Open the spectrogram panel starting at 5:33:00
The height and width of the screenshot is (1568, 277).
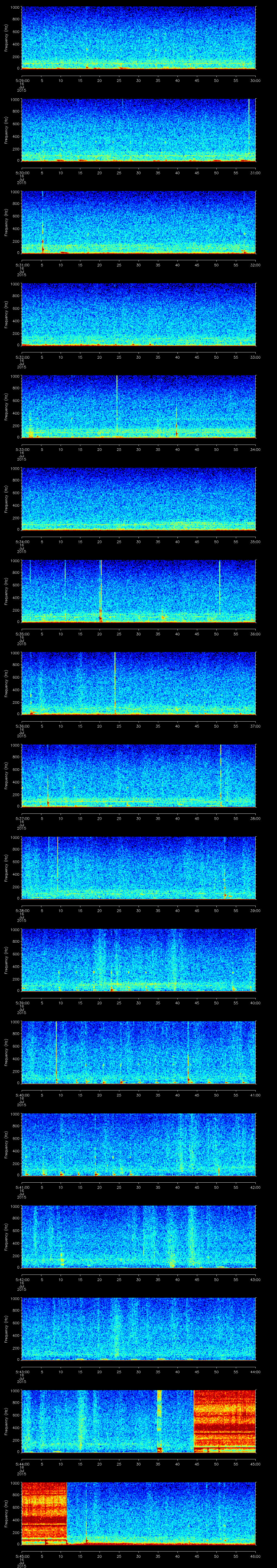click(x=139, y=407)
